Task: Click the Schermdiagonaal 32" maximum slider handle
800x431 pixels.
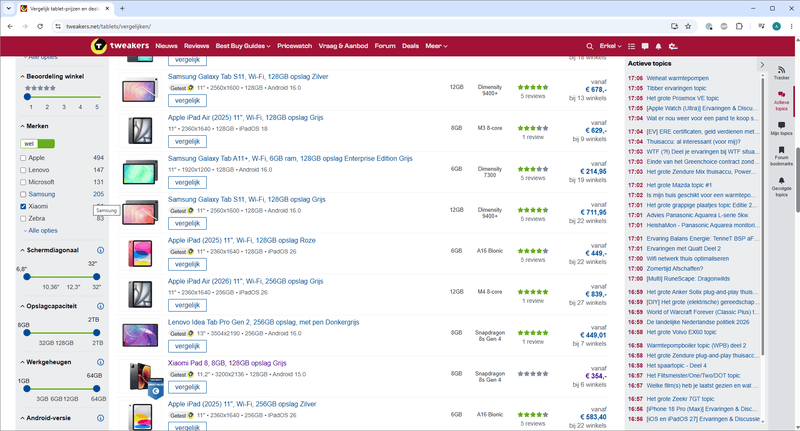Action: (96, 276)
